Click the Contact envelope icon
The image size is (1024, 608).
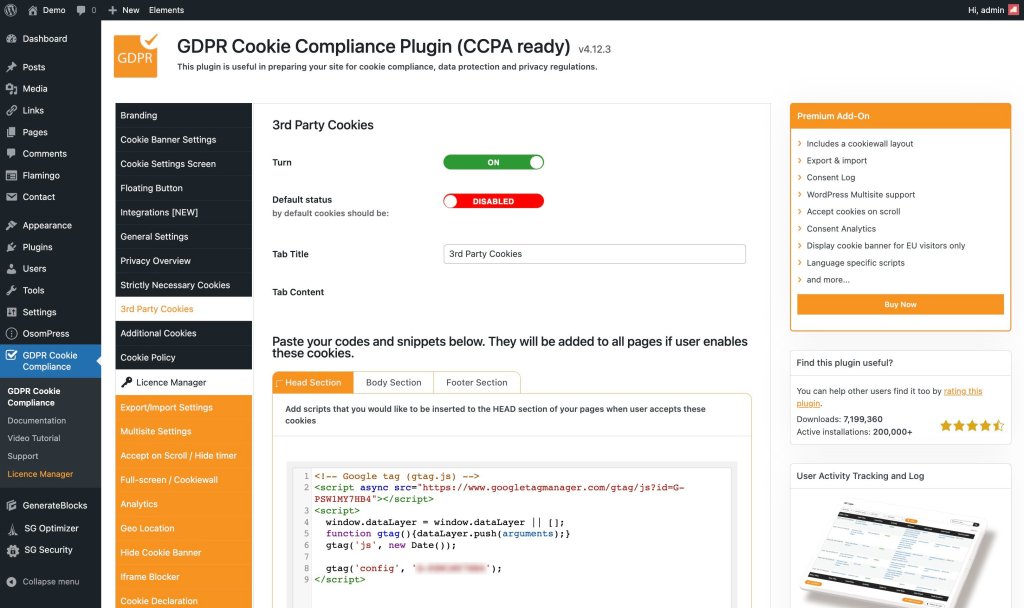[x=11, y=197]
